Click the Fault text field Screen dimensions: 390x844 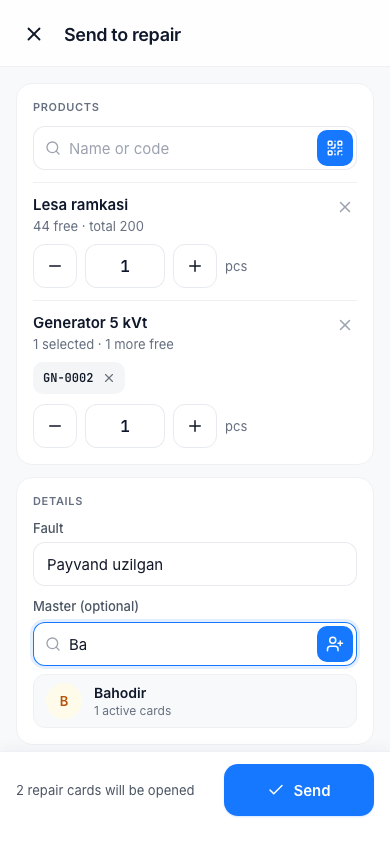(x=195, y=564)
